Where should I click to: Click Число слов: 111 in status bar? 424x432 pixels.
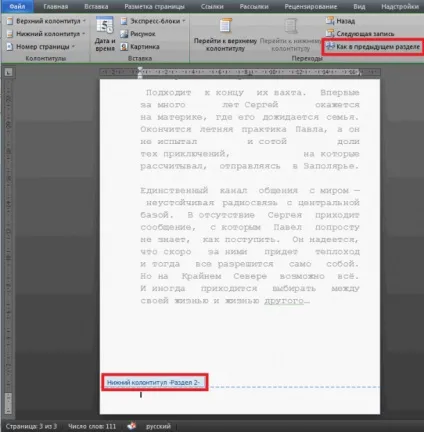click(x=92, y=426)
